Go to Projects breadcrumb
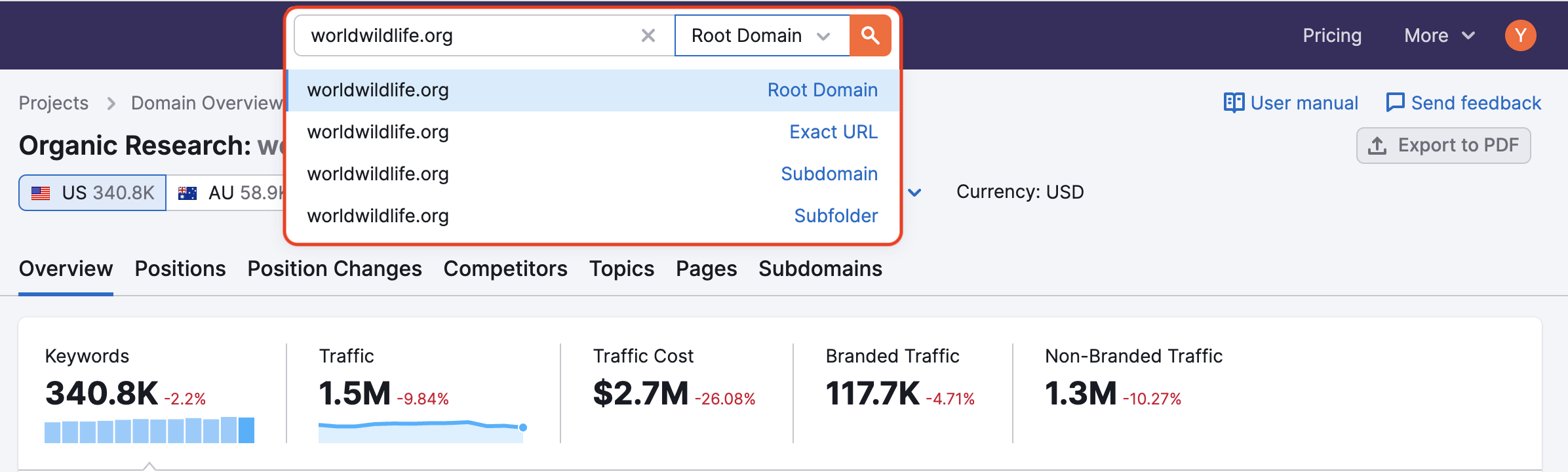Screen dimensions: 1568x472 click(53, 103)
